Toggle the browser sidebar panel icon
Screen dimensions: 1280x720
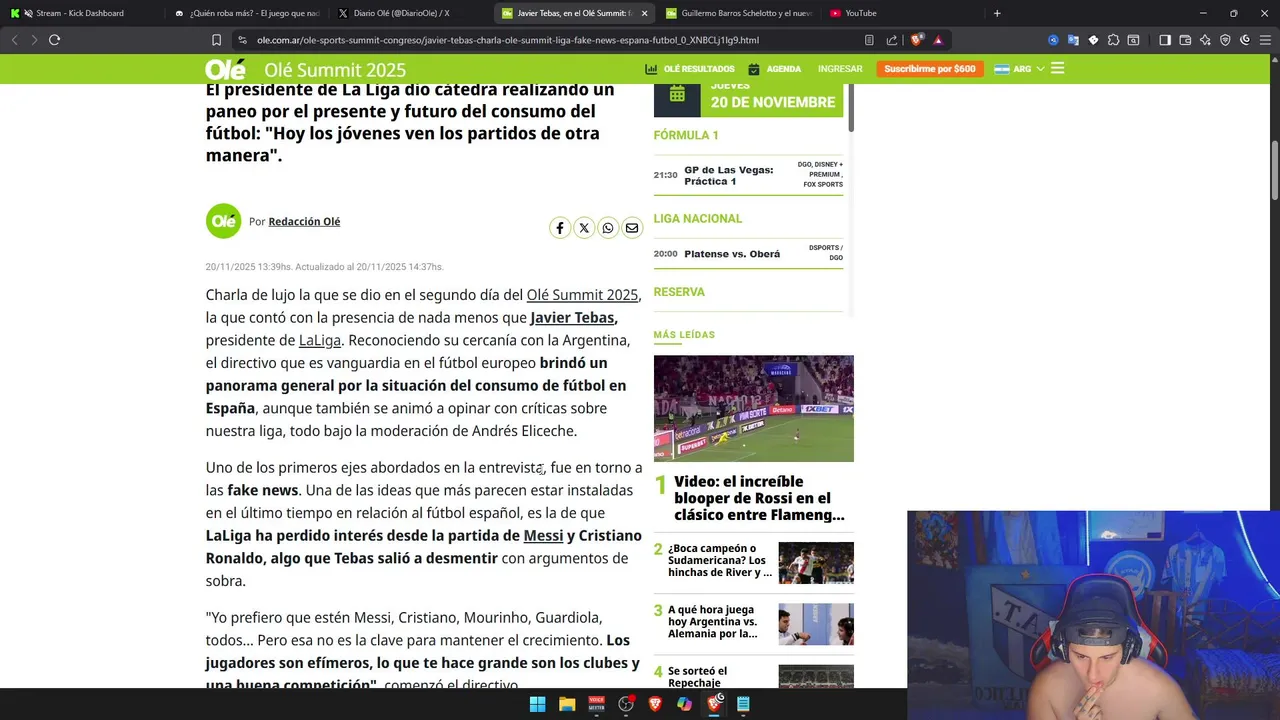tap(1165, 40)
